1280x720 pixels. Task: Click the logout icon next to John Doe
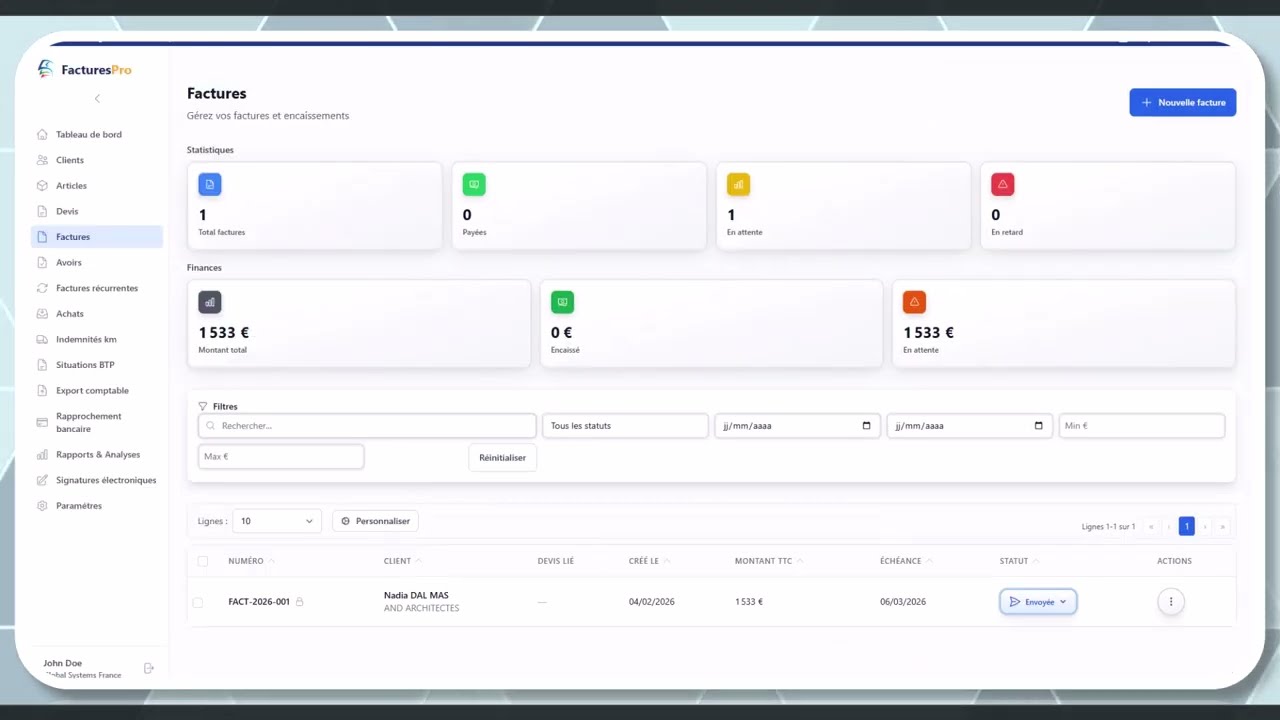point(149,668)
